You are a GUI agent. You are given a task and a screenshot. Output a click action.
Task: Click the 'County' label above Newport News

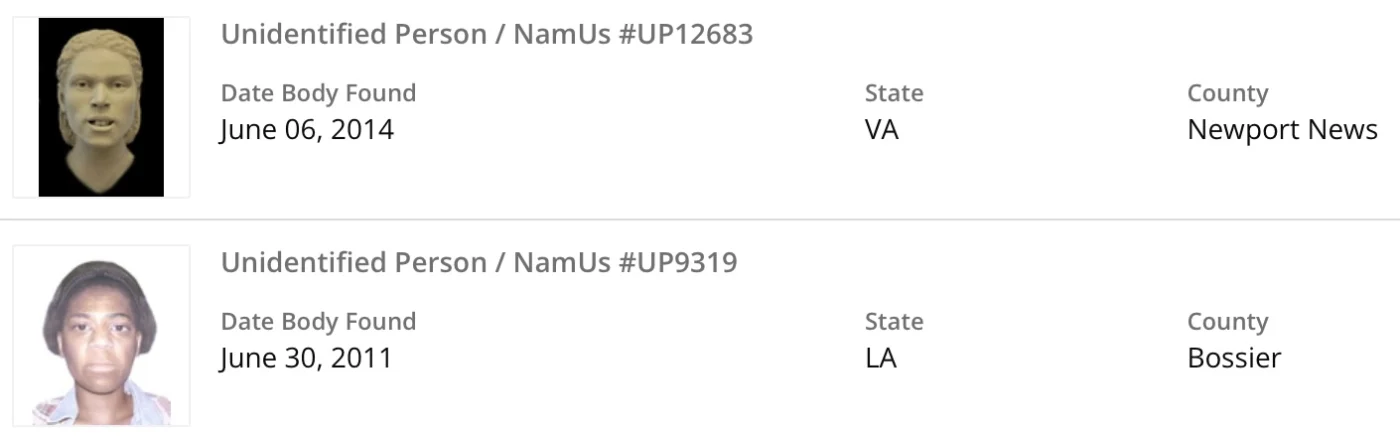1227,94
